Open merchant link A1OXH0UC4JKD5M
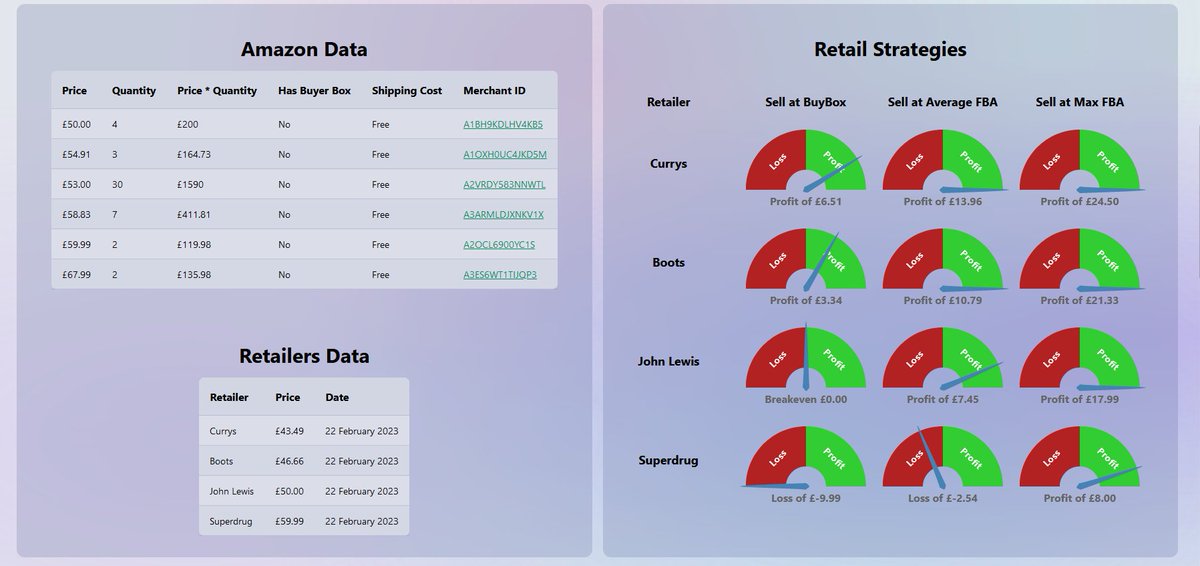This screenshot has height=566, width=1200. coord(505,154)
